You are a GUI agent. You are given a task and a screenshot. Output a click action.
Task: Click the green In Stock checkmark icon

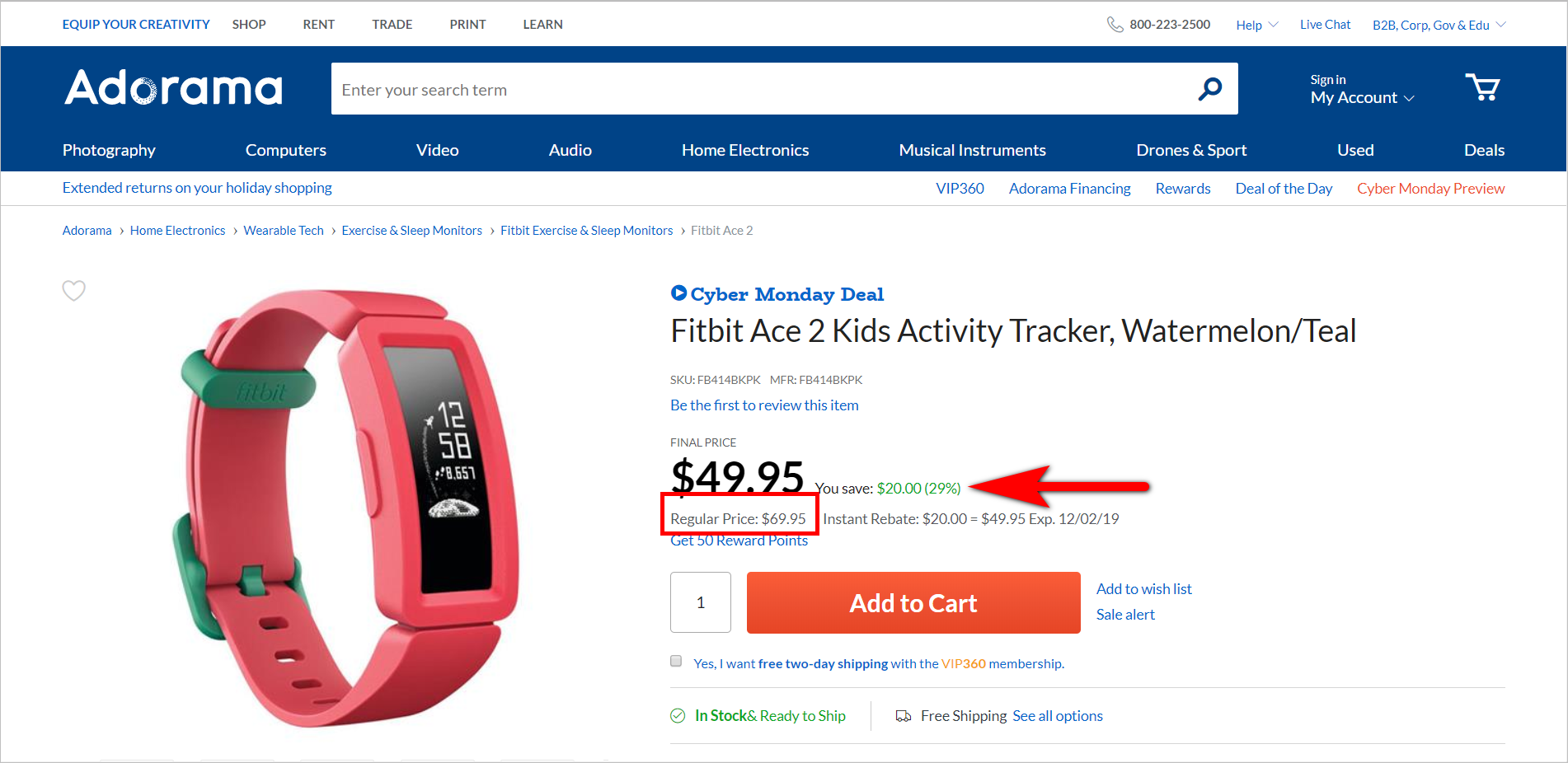677,715
